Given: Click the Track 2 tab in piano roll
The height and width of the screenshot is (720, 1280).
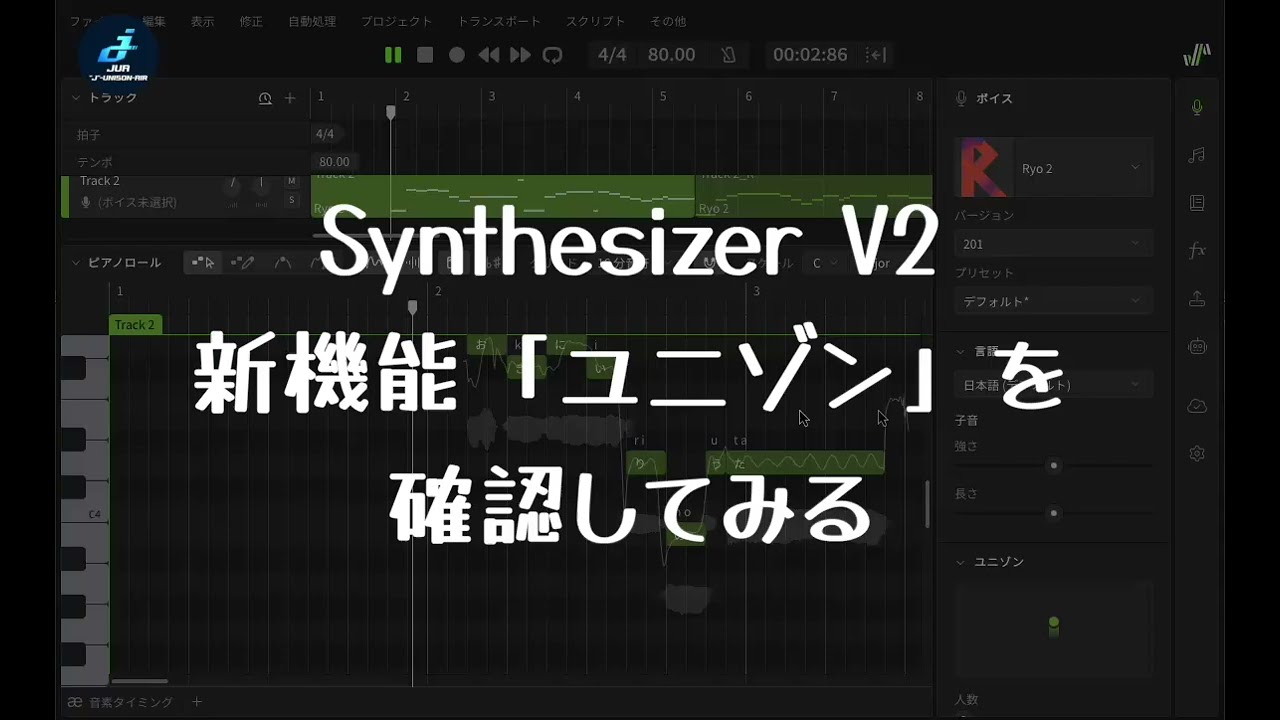Looking at the screenshot, I should click(134, 325).
